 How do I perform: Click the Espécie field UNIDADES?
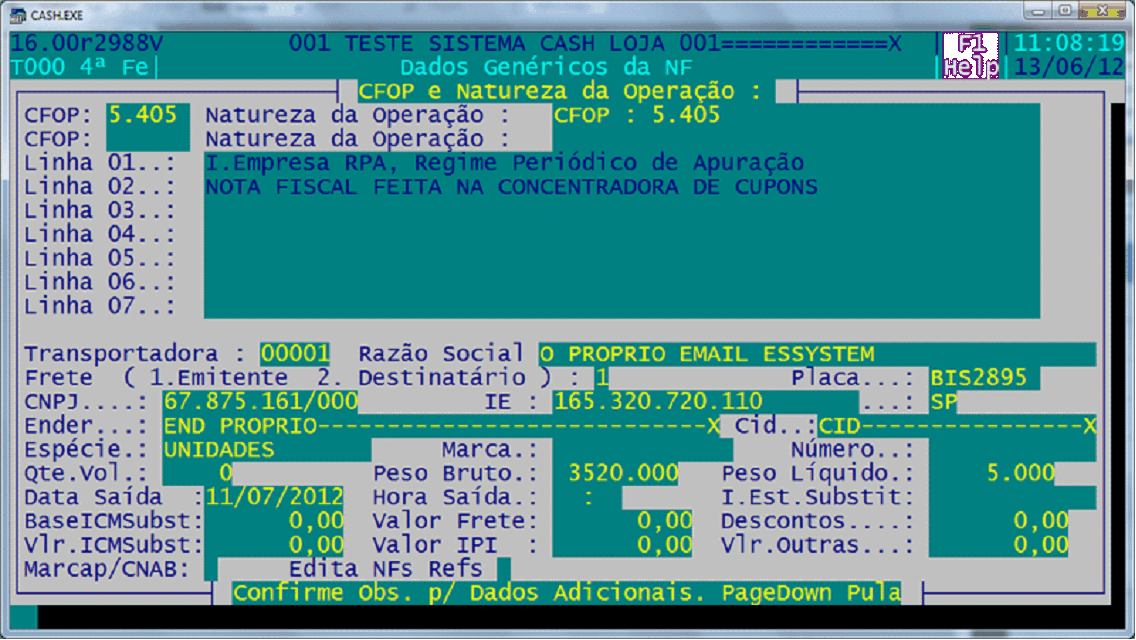266,450
